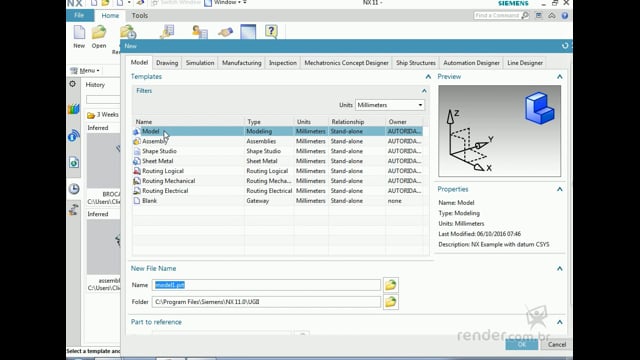640x360 pixels.
Task: Collapse the Filters group
Action: (x=424, y=91)
